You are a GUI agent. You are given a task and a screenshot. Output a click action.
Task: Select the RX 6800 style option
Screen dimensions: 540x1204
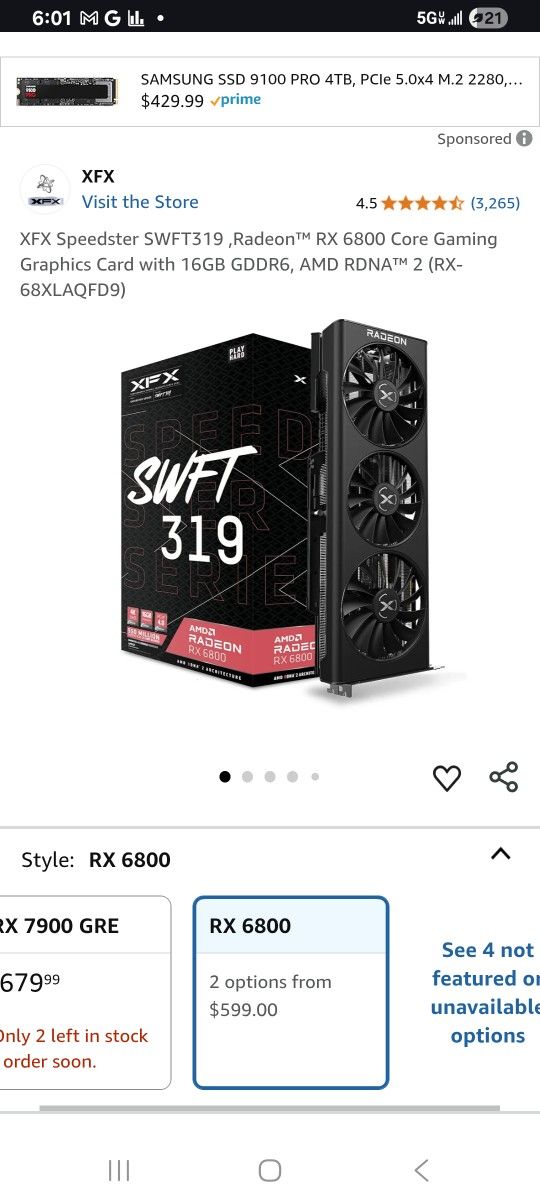(290, 992)
